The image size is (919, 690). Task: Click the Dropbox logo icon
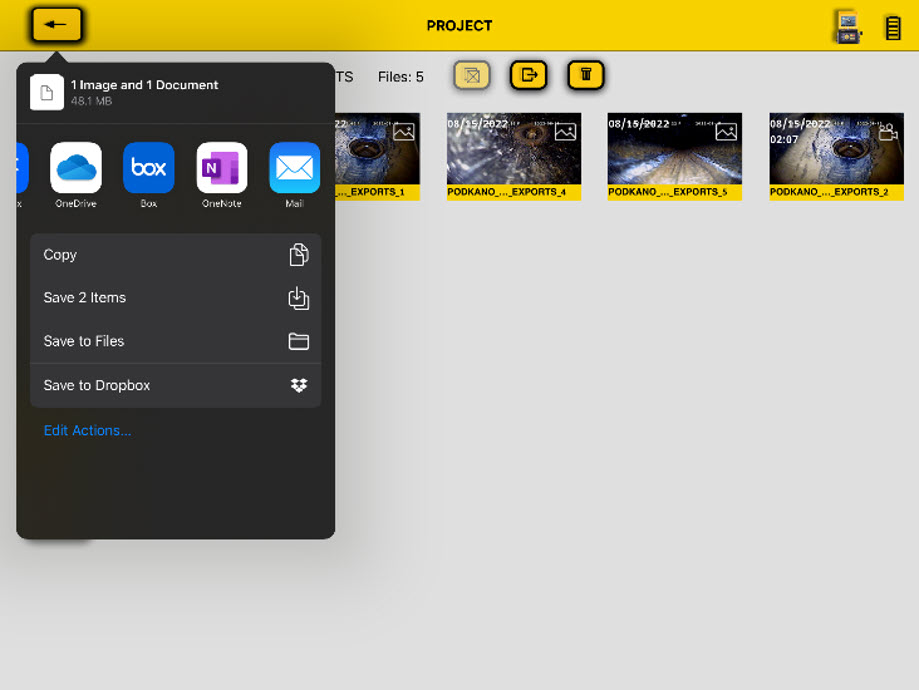tap(299, 385)
